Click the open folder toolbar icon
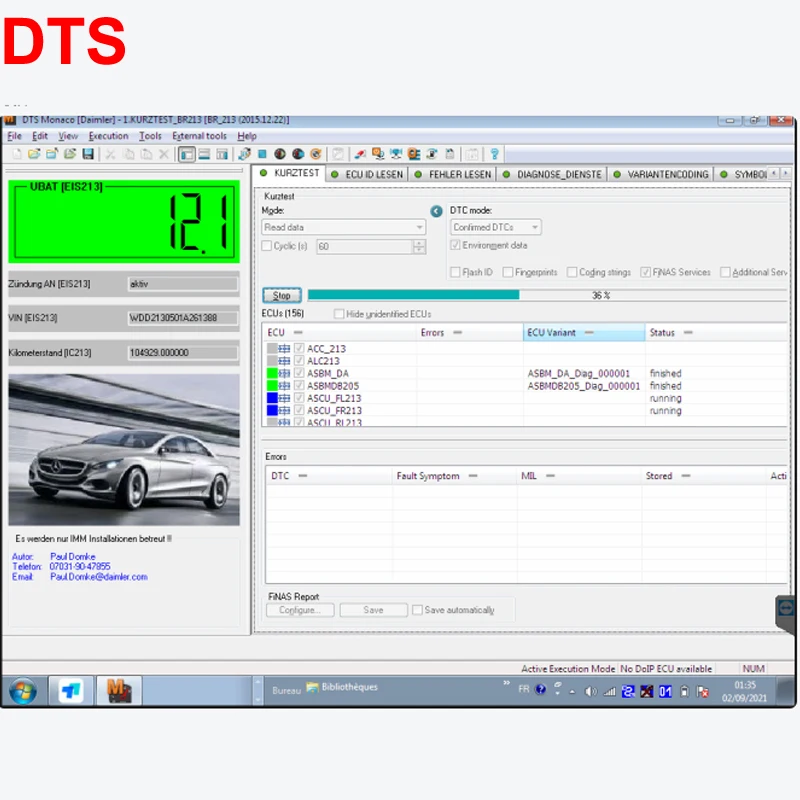Viewport: 800px width, 800px height. 34,154
